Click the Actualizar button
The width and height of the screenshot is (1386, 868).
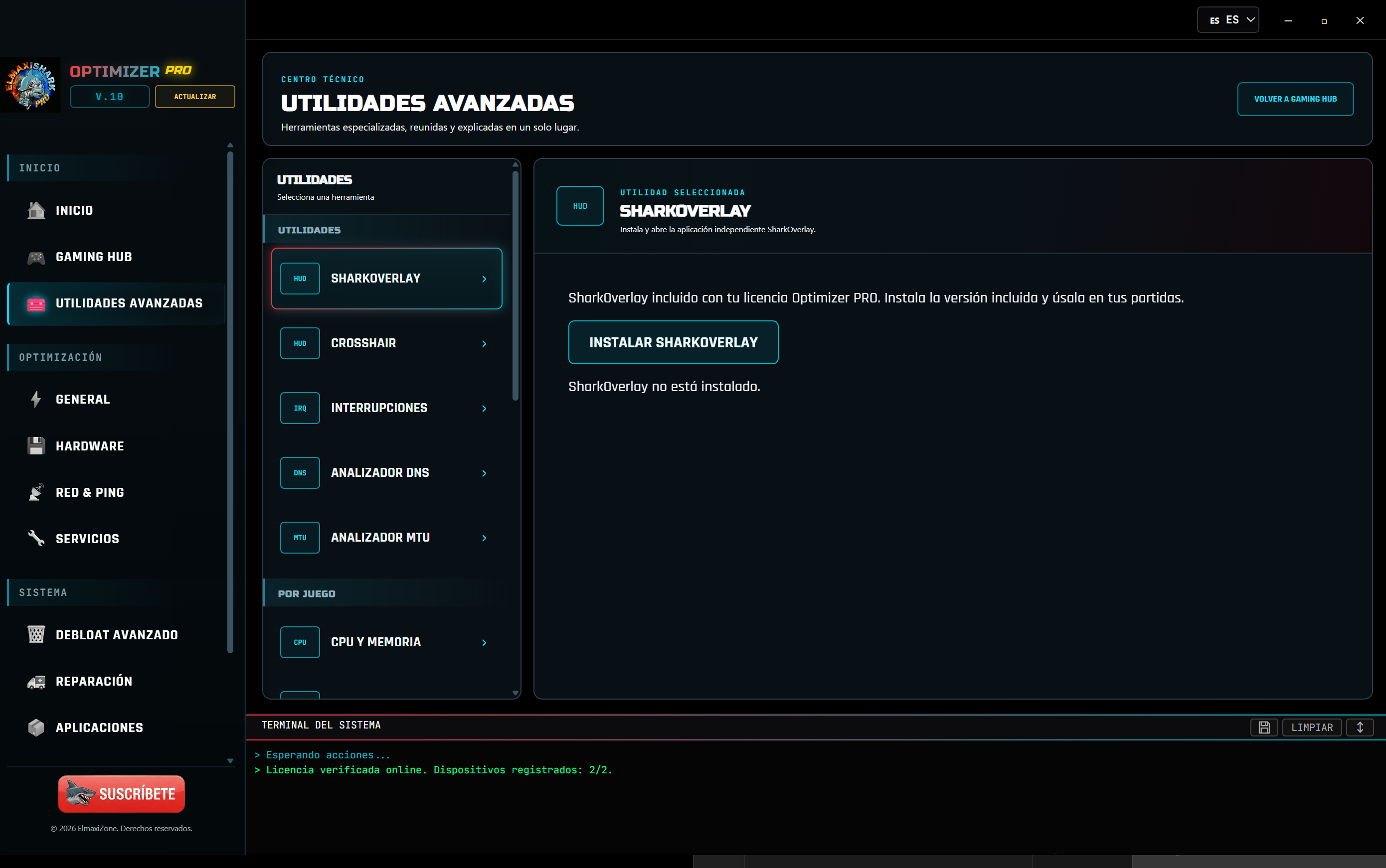click(x=195, y=97)
